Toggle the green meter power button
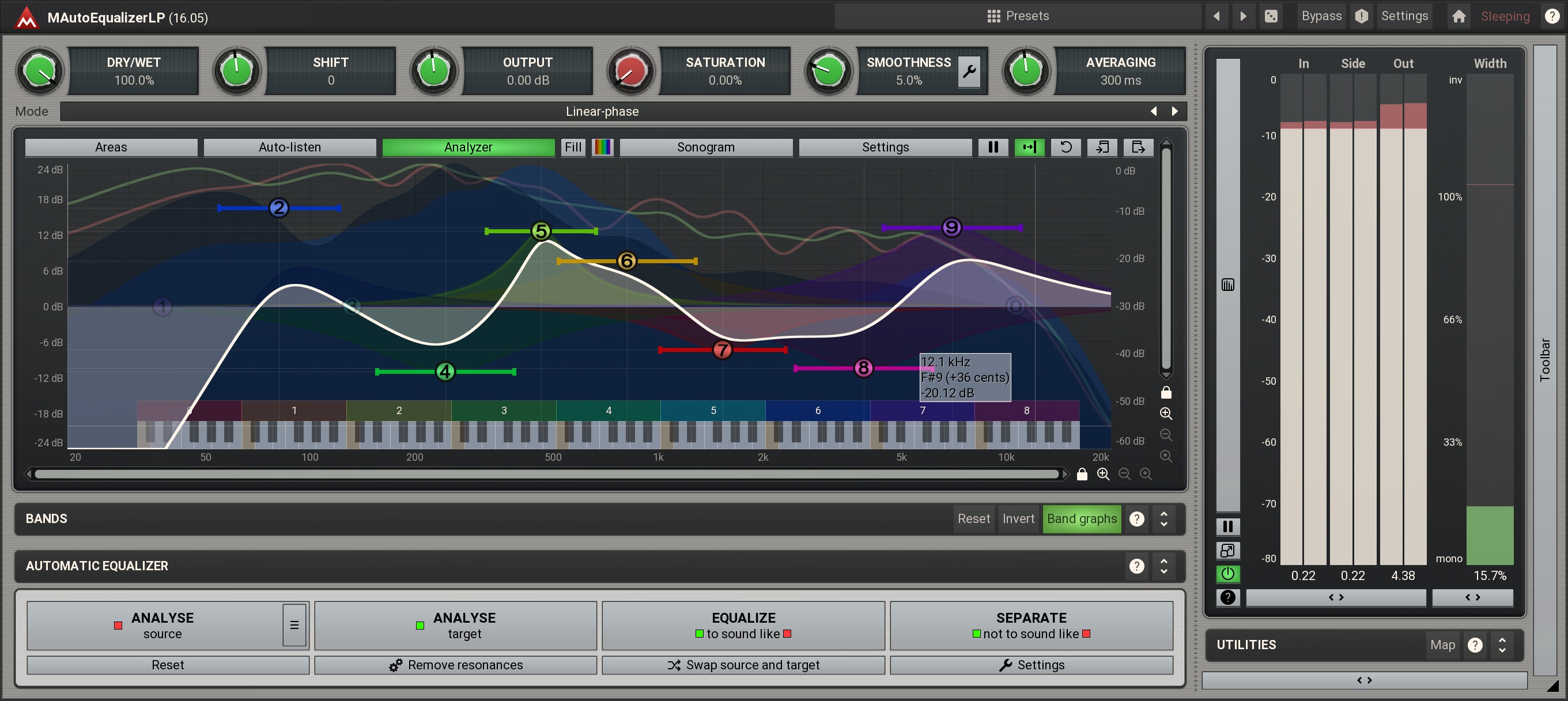 [1227, 574]
